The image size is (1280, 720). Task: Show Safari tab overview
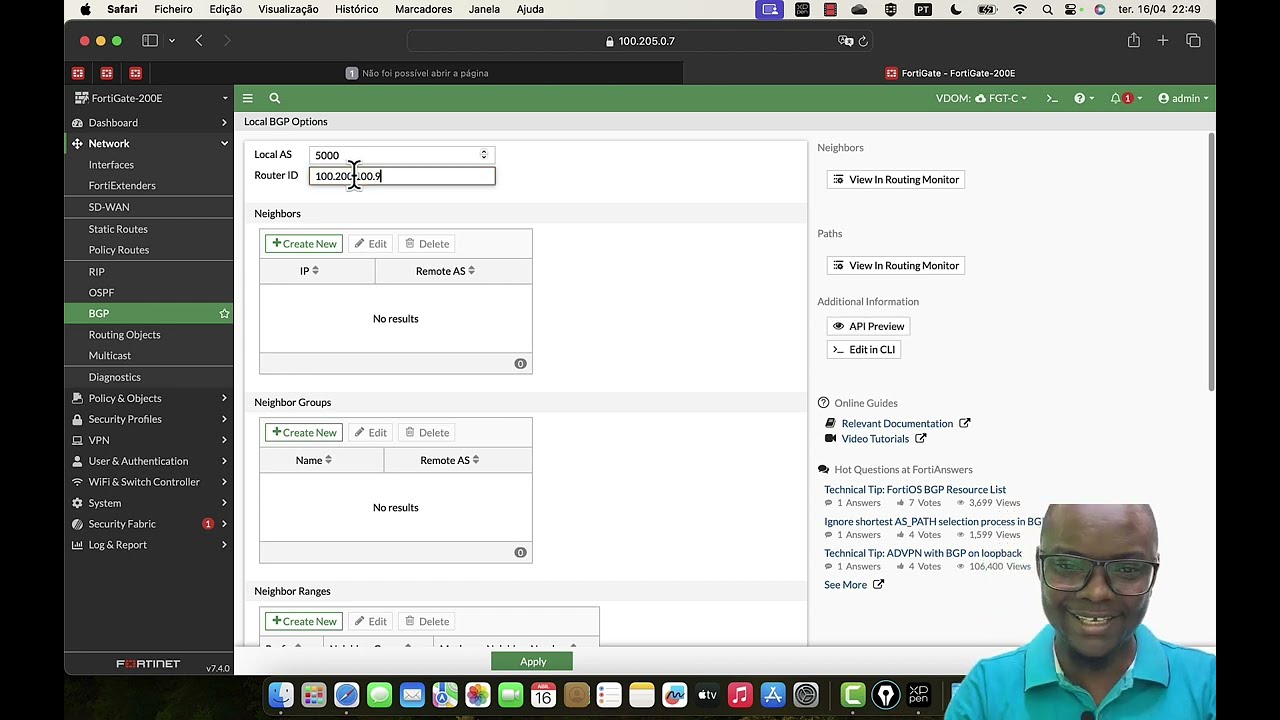point(1193,41)
